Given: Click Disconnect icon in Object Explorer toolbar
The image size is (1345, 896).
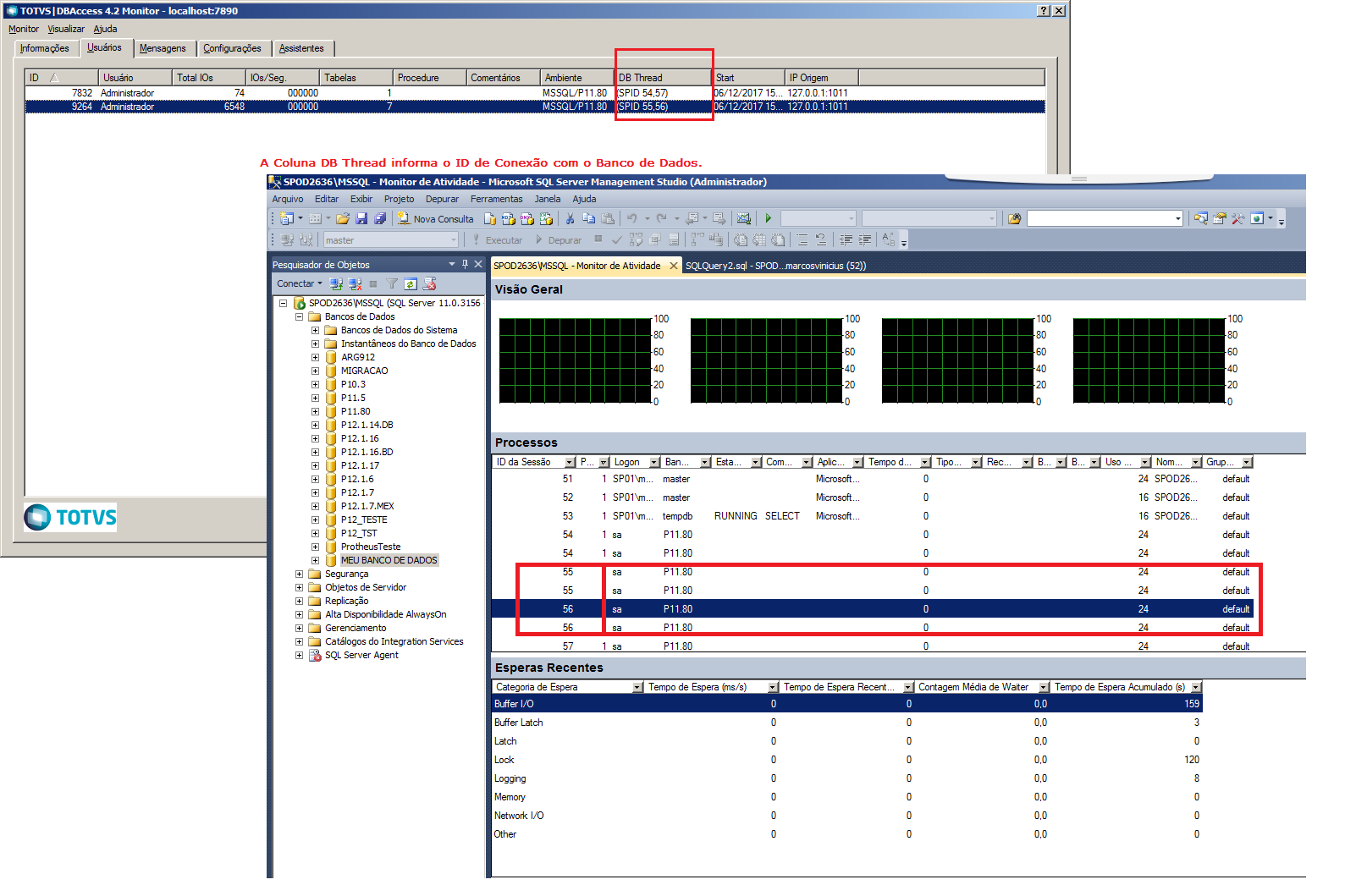Looking at the screenshot, I should tap(355, 283).
